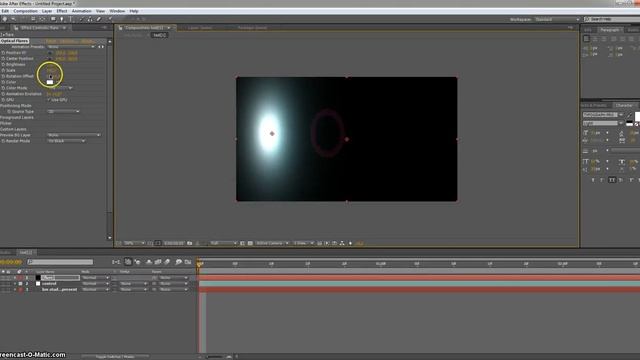Enable motion blur button in timeline
This screenshot has height=360, width=640.
point(167,262)
